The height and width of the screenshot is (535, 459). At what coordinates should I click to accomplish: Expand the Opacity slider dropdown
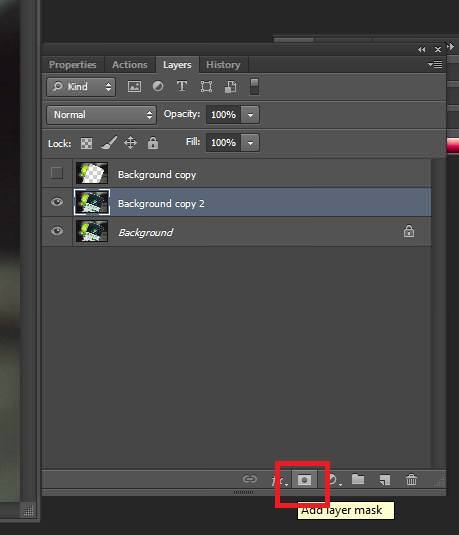click(250, 115)
